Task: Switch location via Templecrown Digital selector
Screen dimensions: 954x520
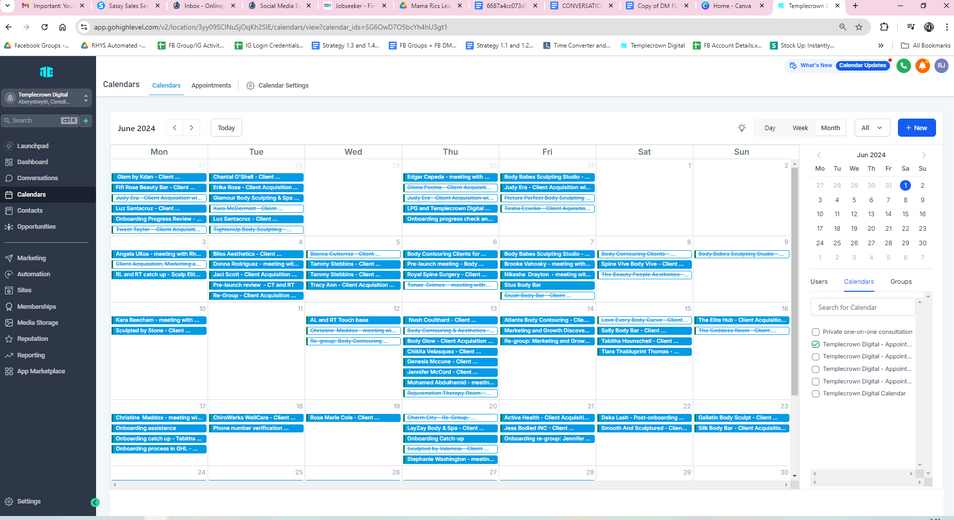Action: [46, 98]
